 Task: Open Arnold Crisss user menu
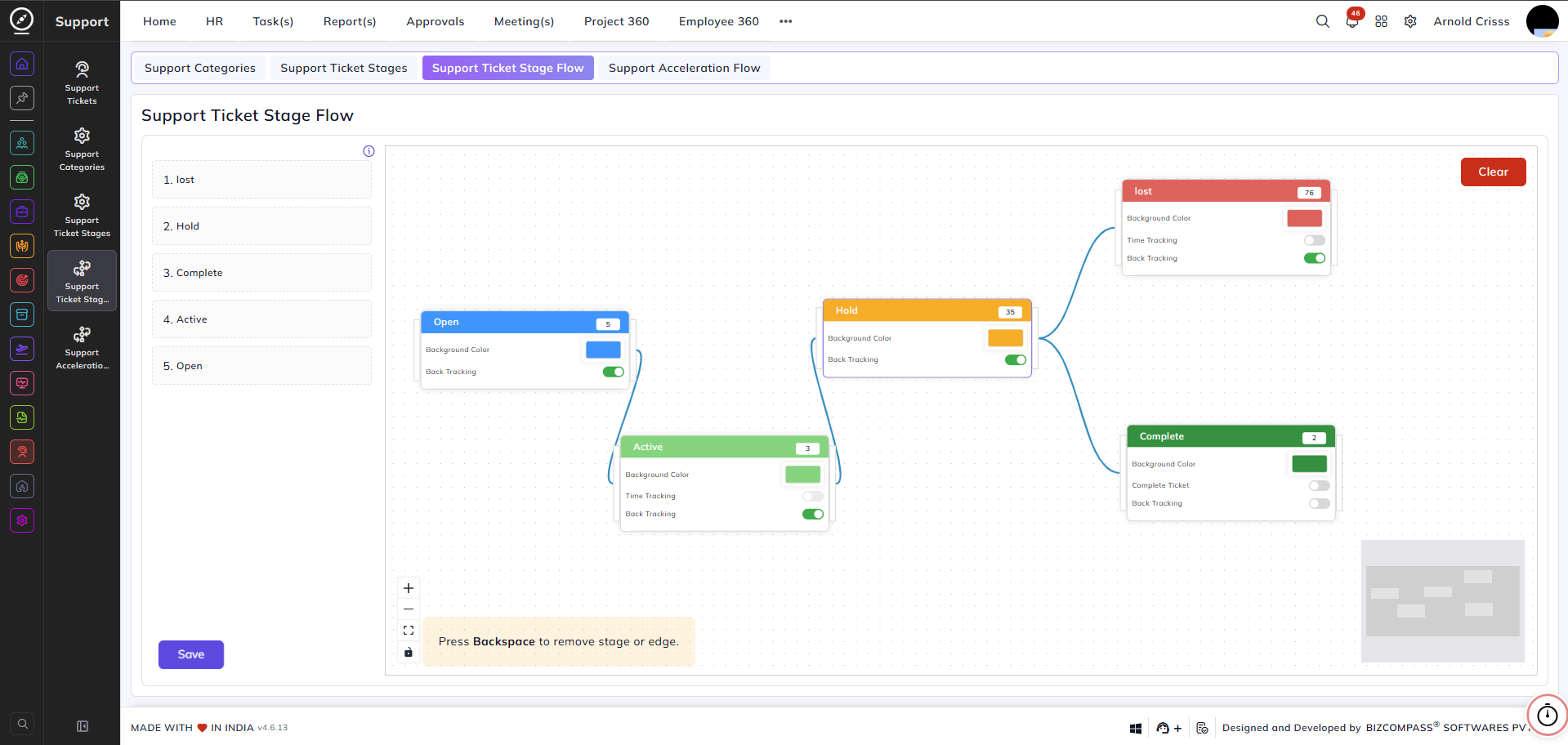tap(1471, 21)
